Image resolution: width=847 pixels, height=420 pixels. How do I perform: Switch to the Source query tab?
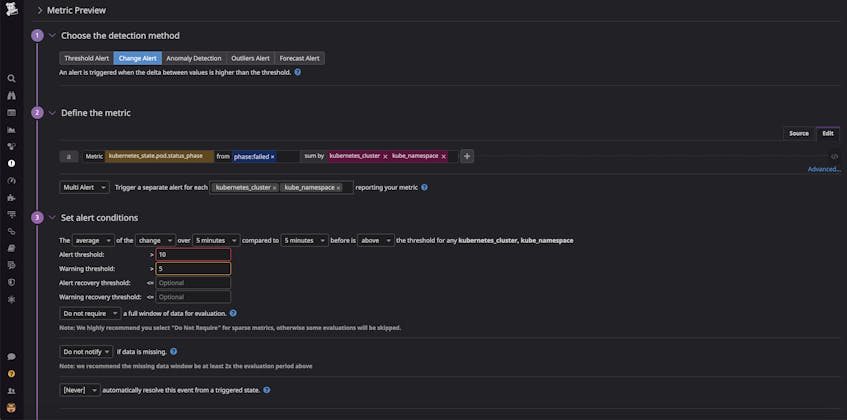[799, 133]
